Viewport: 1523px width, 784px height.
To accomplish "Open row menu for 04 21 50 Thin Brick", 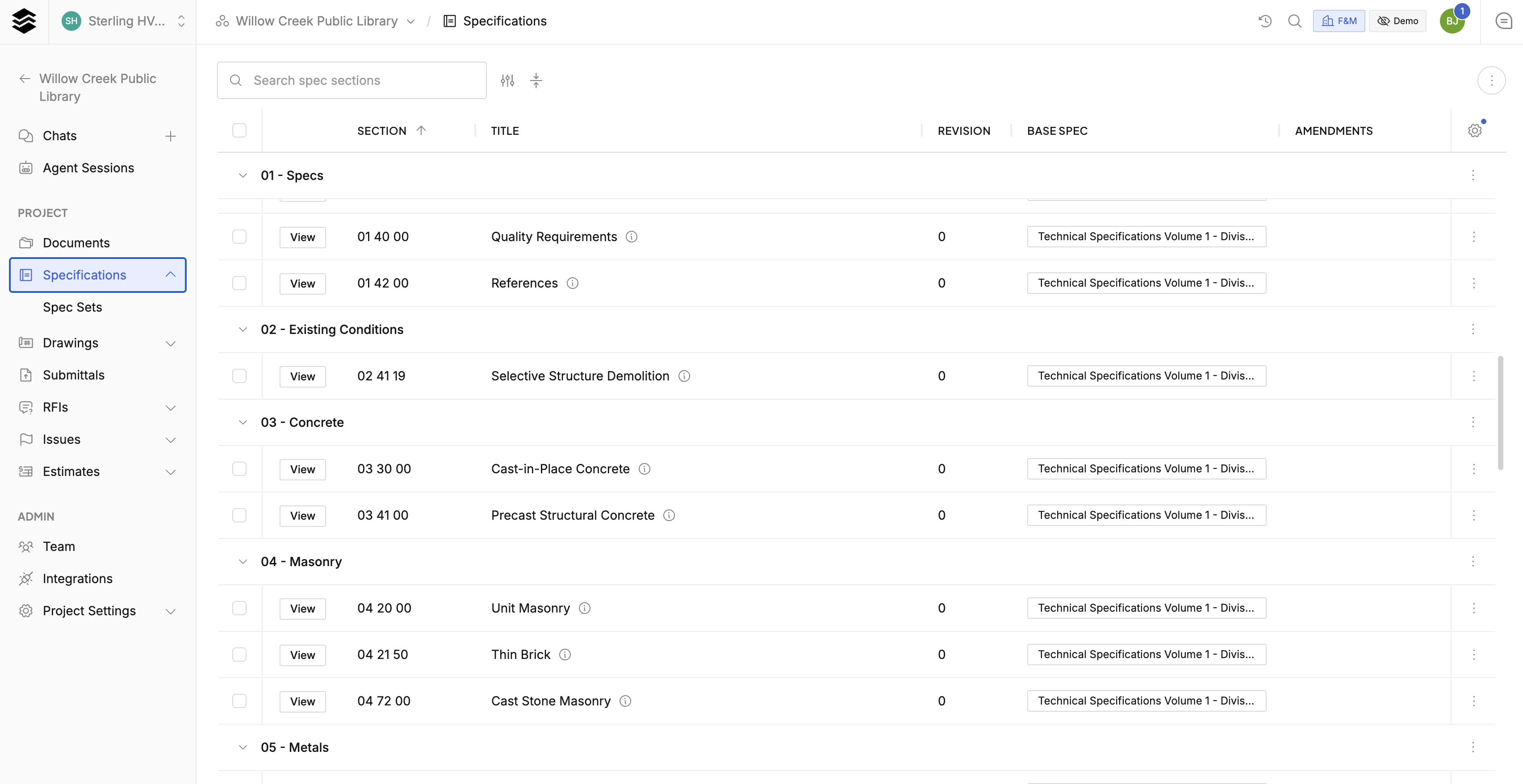I will click(x=1473, y=655).
